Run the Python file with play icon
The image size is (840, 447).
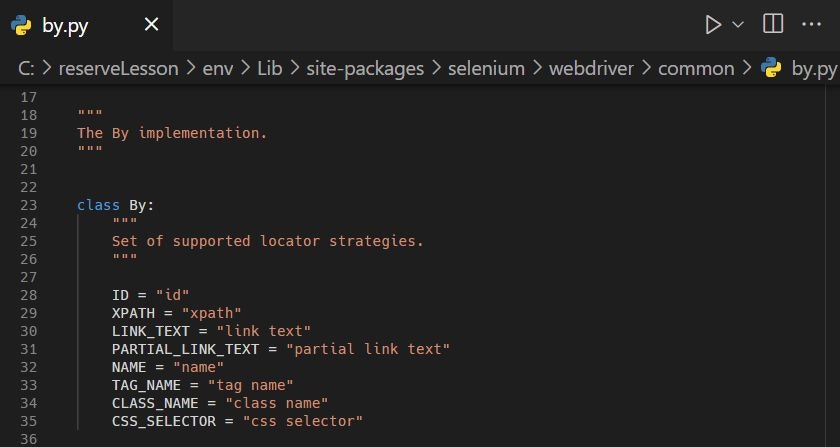click(x=713, y=25)
